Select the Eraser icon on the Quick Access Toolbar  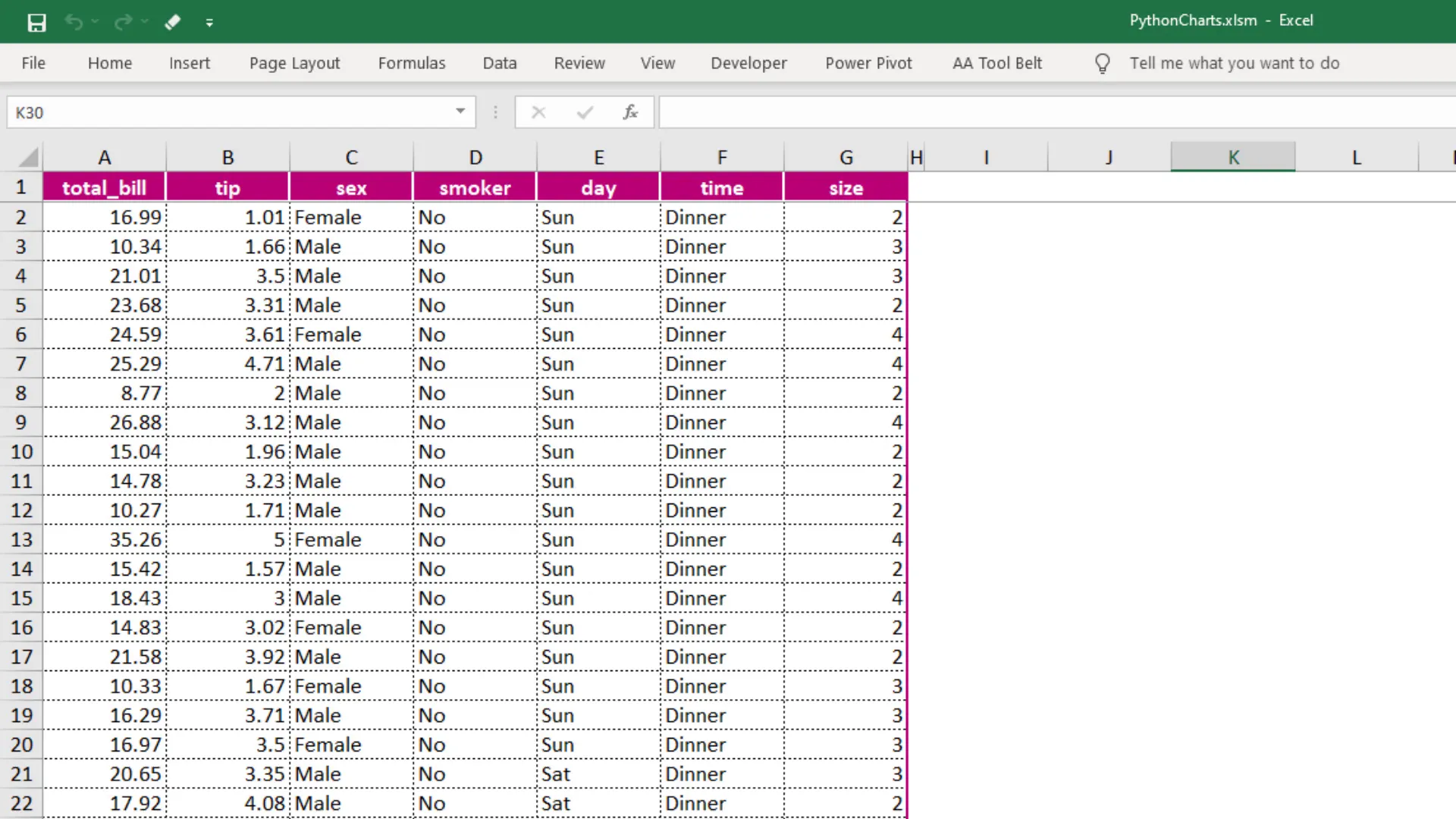click(172, 22)
